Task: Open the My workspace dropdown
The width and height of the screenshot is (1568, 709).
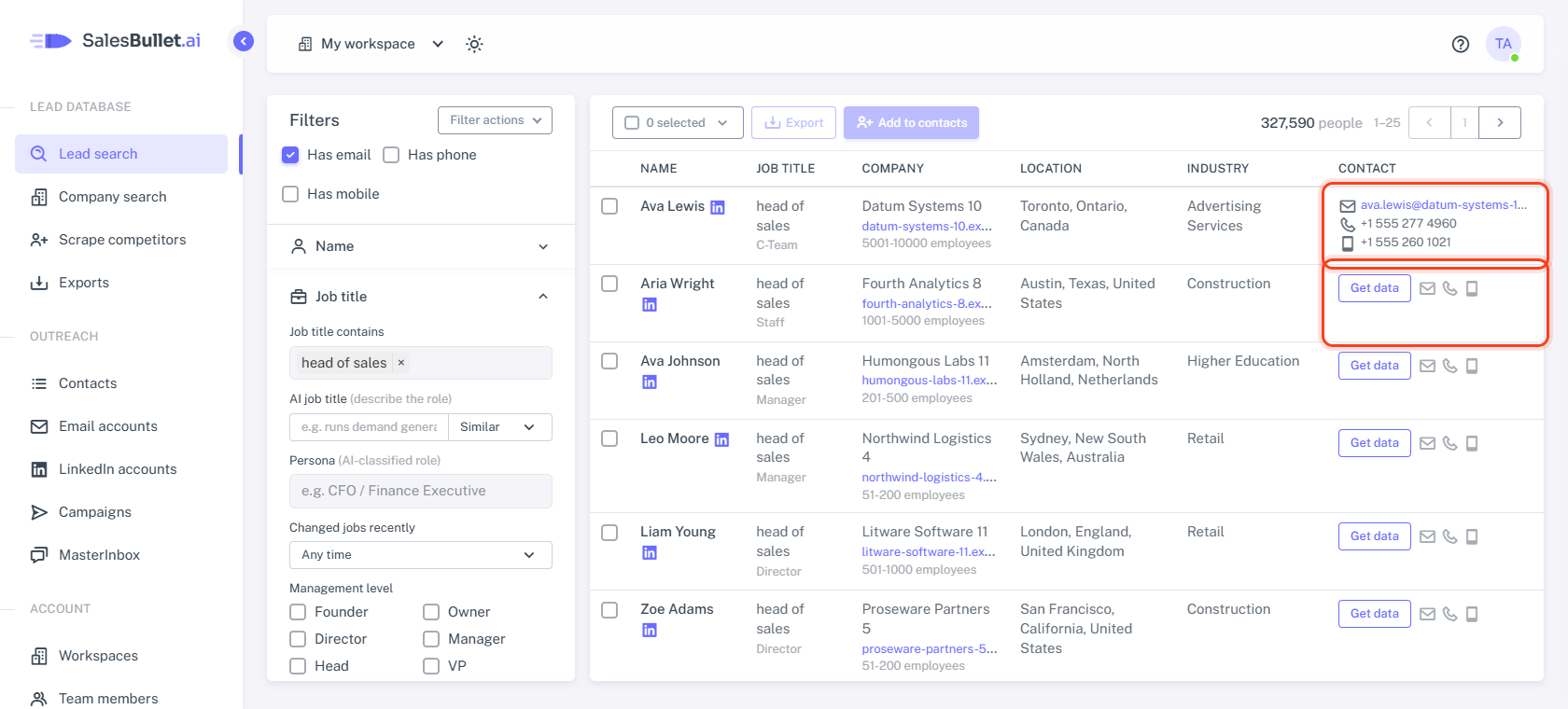Action: click(x=371, y=44)
